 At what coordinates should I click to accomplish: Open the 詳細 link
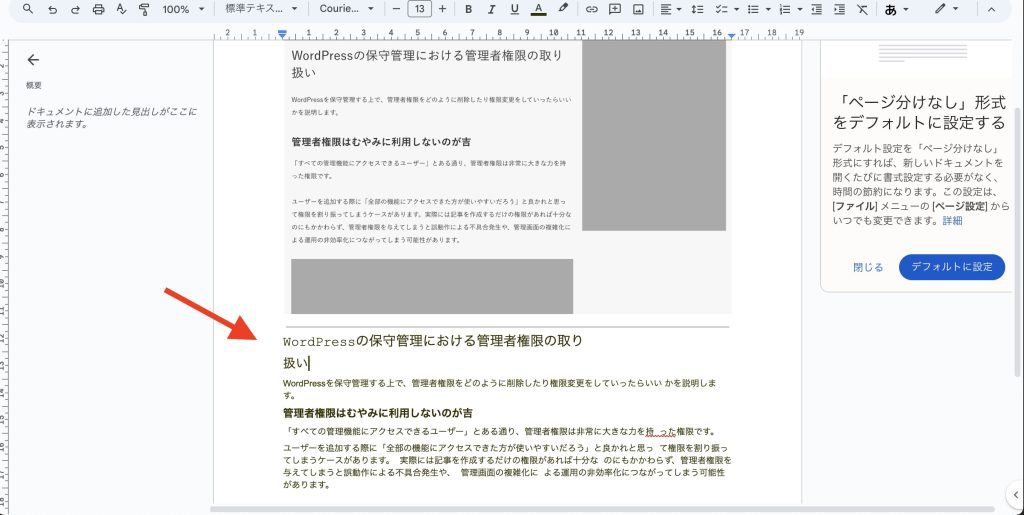952,221
